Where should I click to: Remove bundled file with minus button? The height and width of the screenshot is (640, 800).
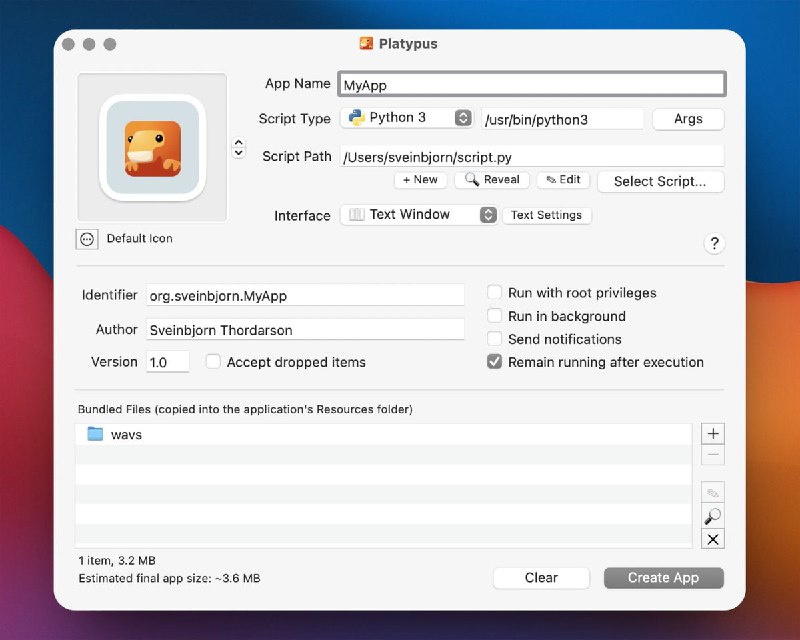713,456
